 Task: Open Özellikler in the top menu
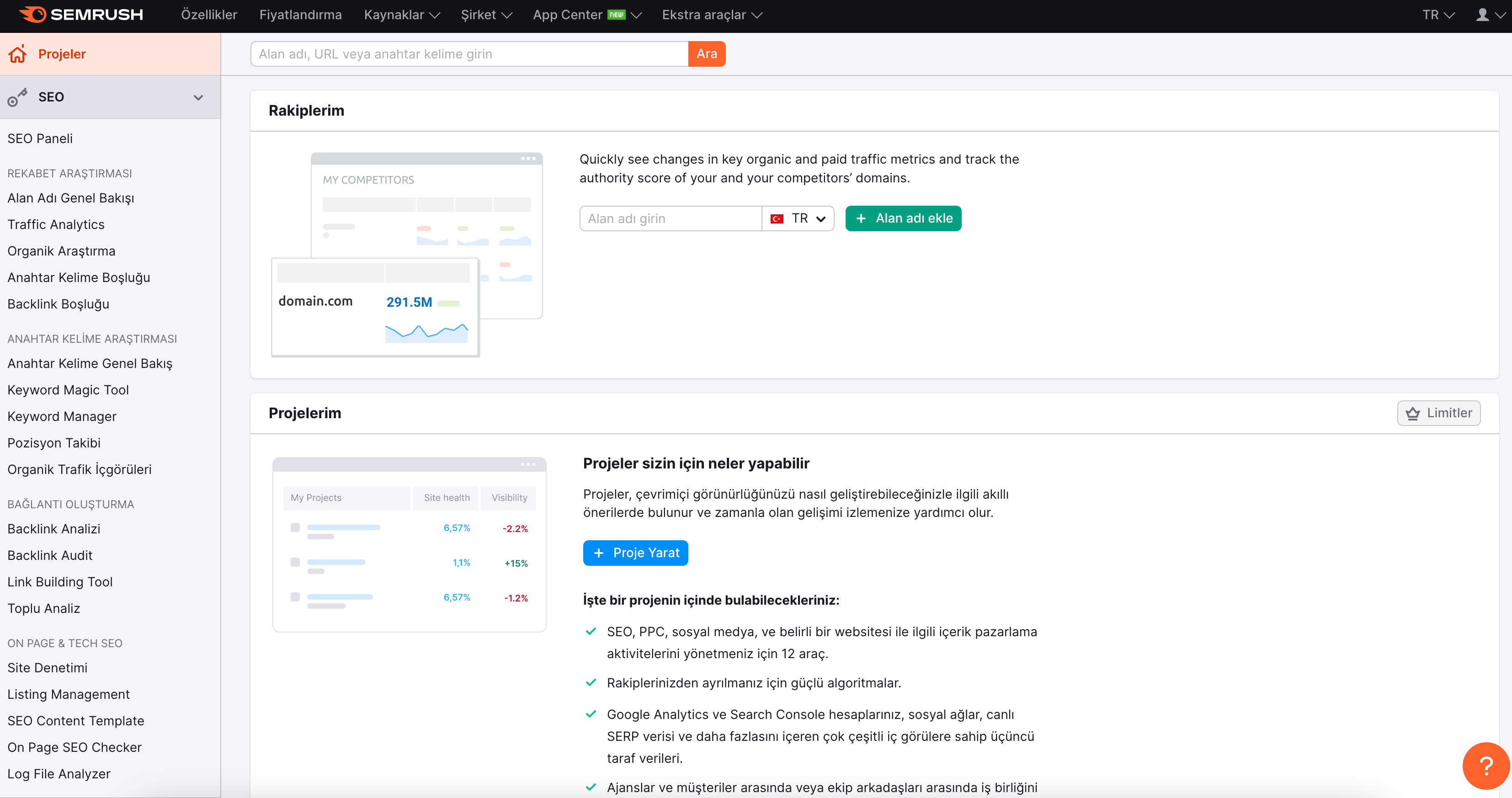pos(209,15)
